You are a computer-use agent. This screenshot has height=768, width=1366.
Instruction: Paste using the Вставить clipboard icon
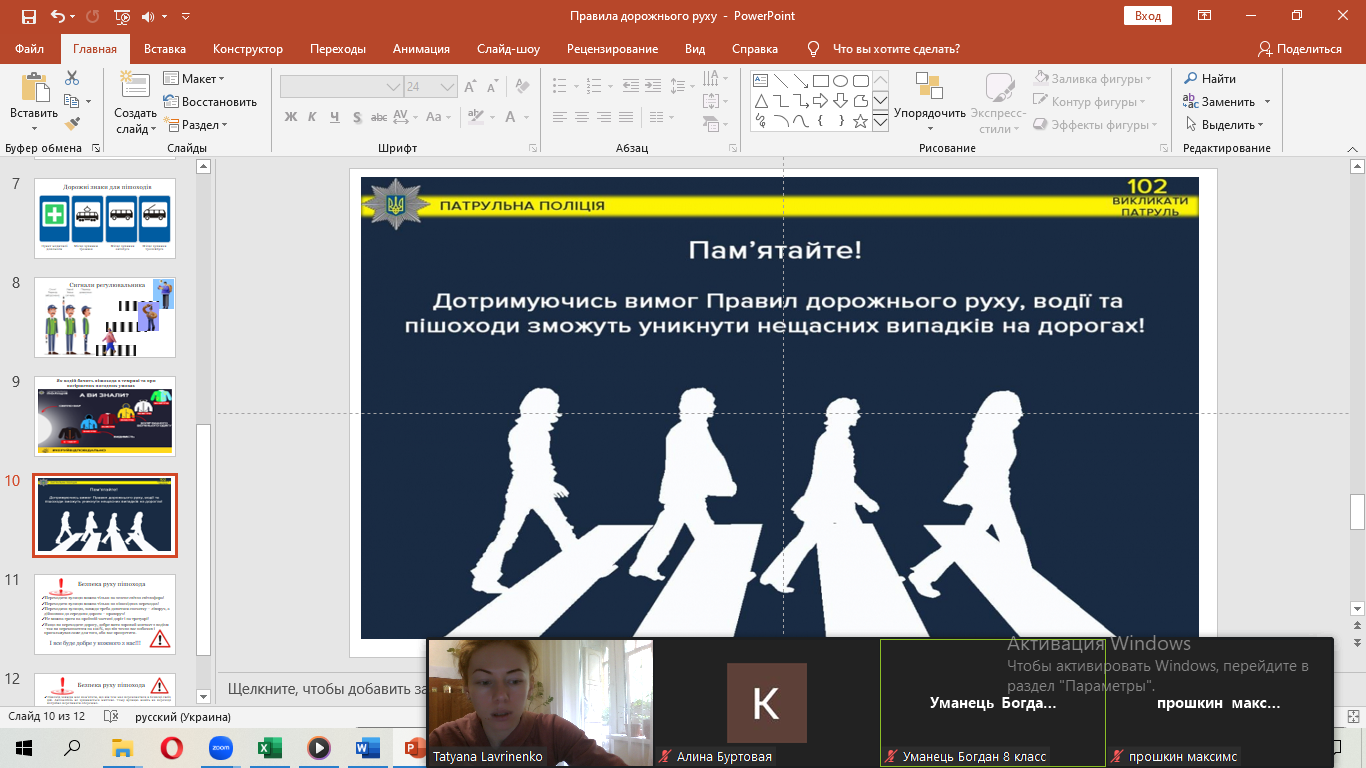[34, 89]
